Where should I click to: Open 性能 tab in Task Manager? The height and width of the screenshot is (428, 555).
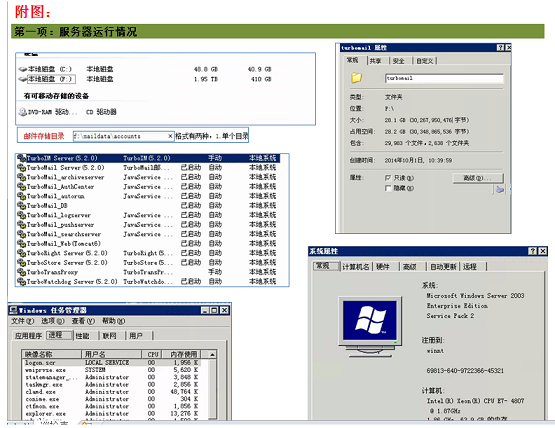point(82,336)
